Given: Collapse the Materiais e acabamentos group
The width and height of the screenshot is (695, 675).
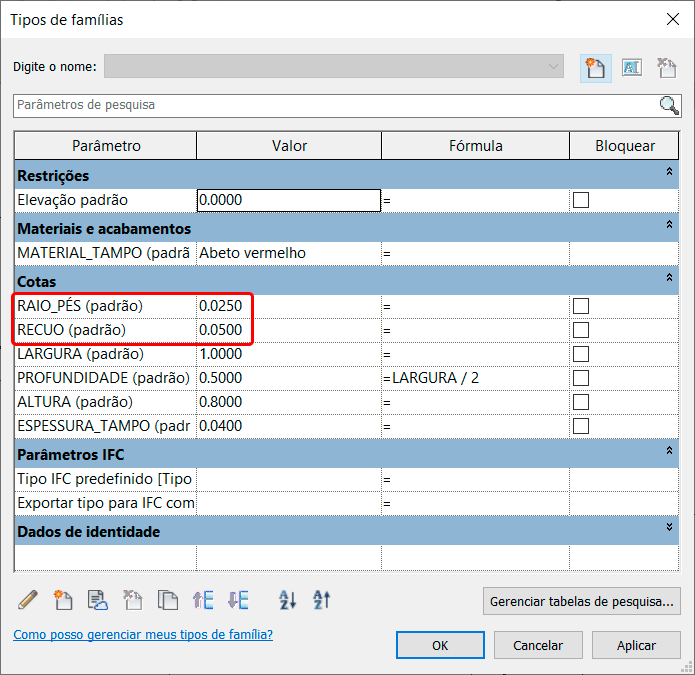Looking at the screenshot, I should click(x=669, y=225).
